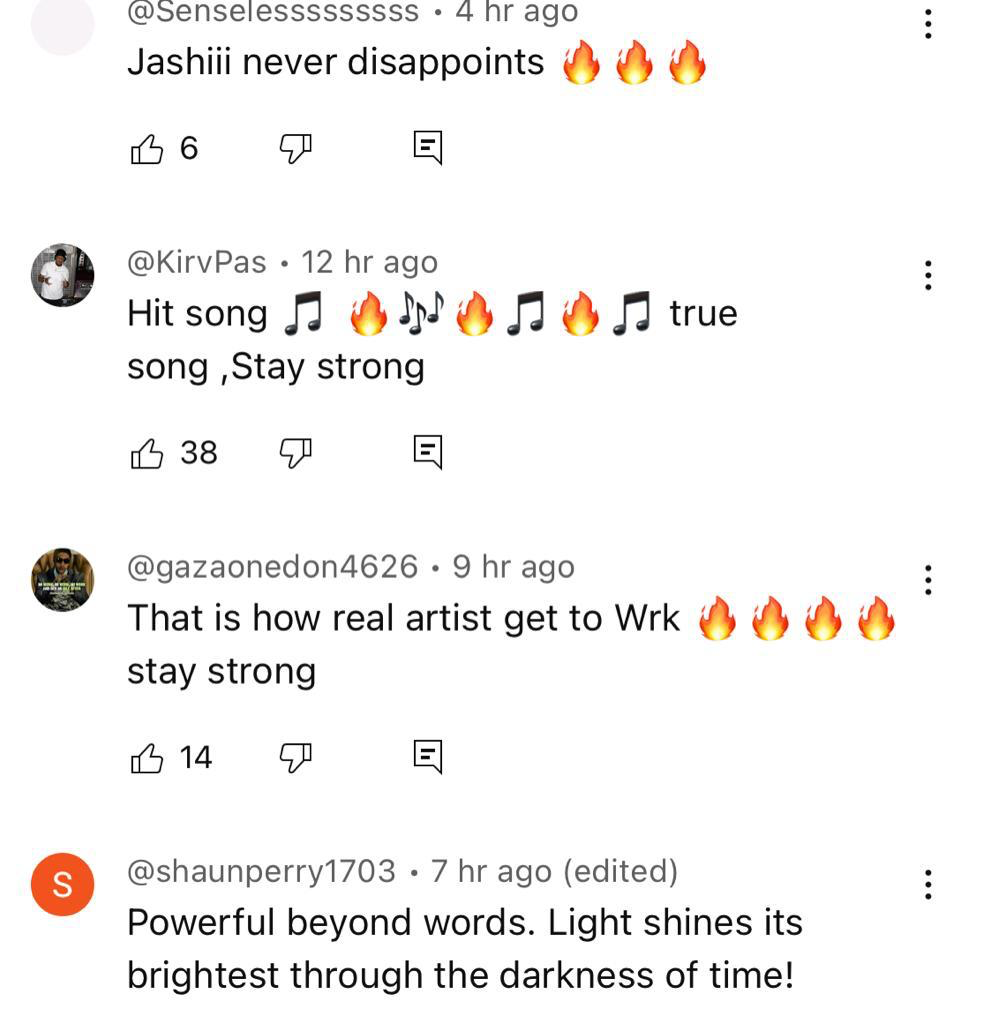Like the 'Jashiii never disappoints' comment

[x=146, y=149]
